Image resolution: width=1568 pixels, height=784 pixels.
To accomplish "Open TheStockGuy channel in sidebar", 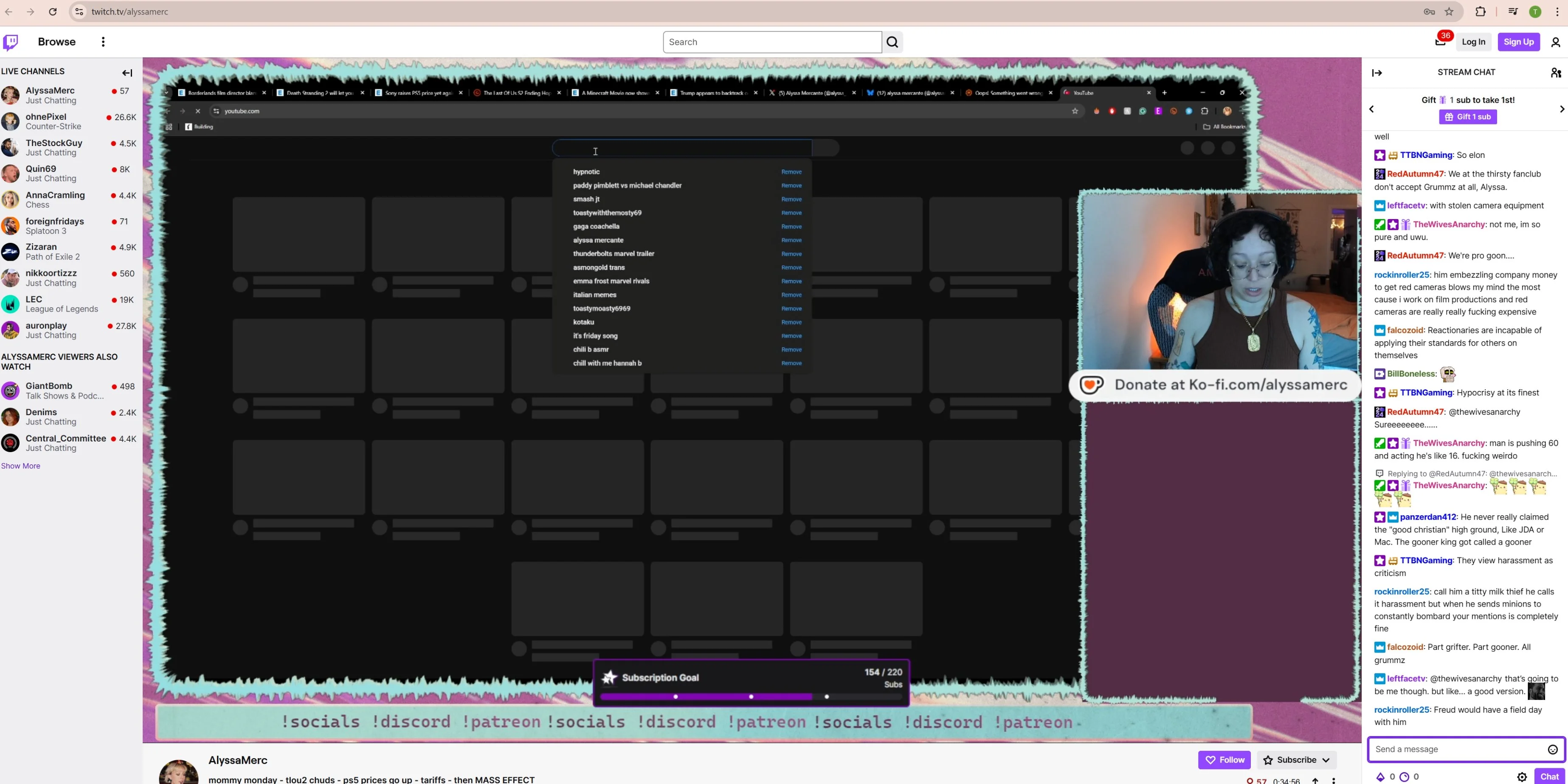I will (70, 148).
